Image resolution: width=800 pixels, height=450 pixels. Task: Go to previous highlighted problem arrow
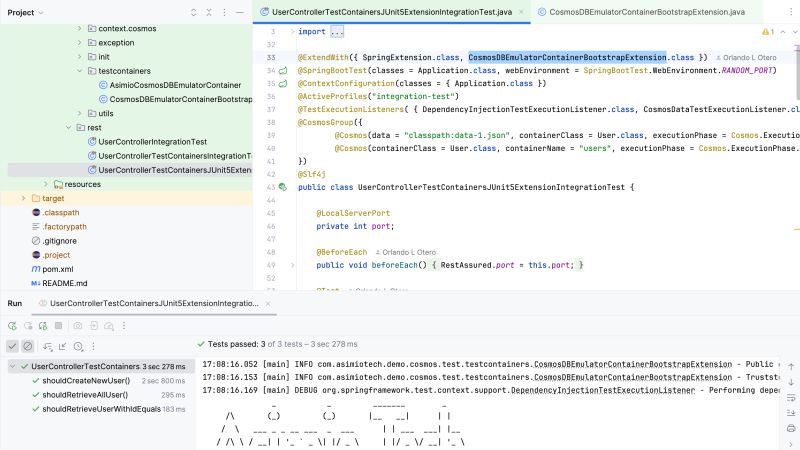783,32
